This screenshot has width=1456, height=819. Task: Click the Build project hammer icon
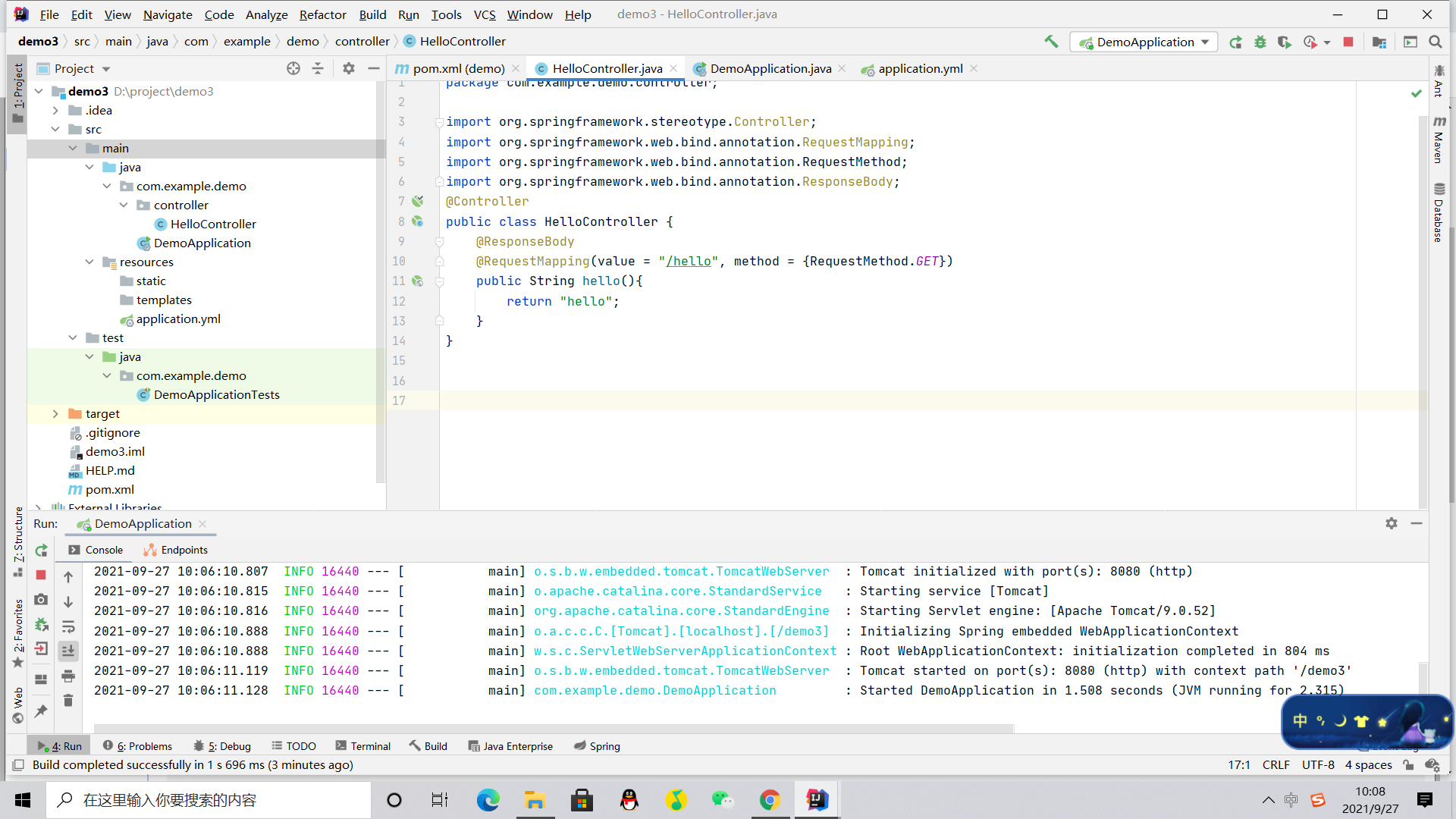(1051, 42)
